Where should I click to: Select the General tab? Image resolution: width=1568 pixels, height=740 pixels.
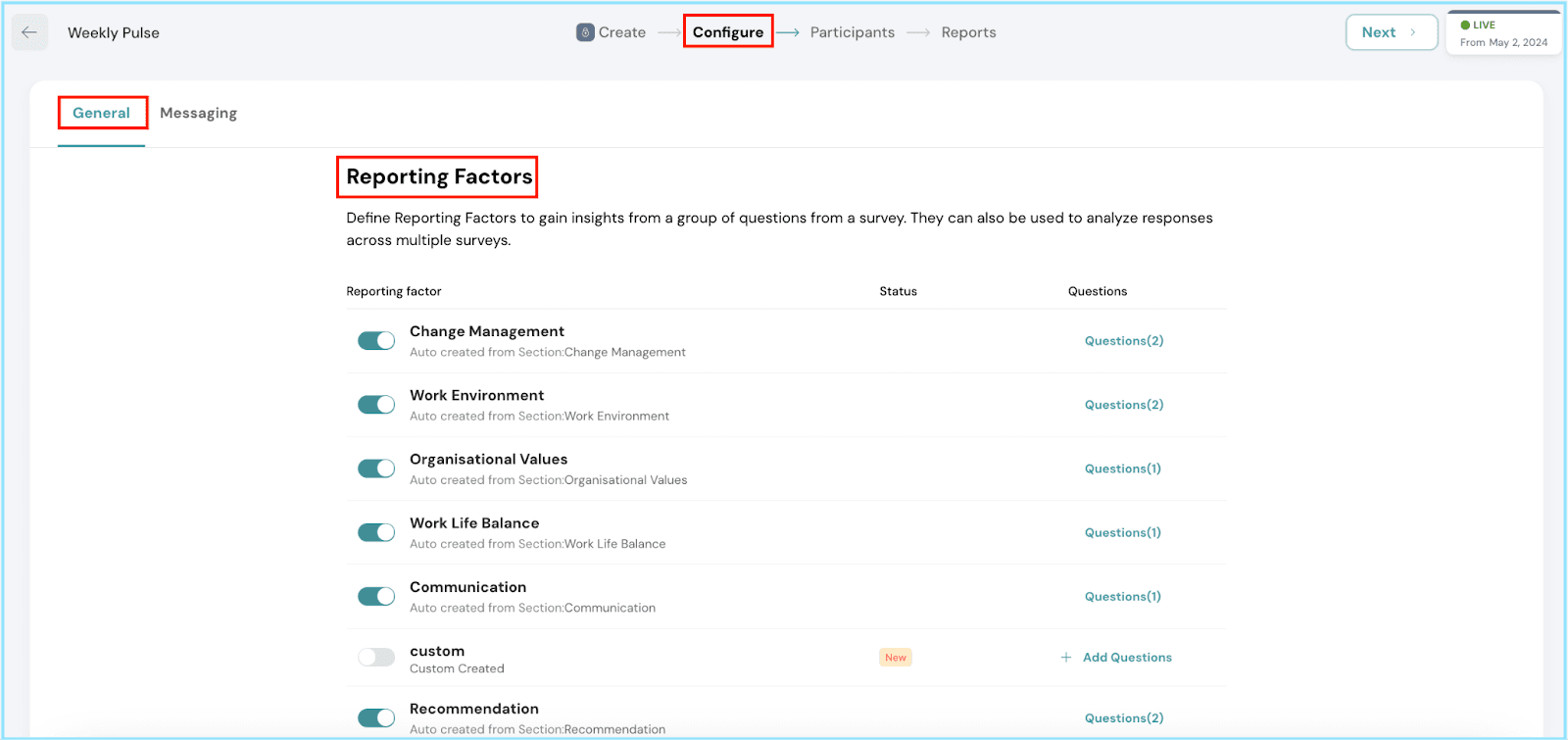click(x=101, y=114)
